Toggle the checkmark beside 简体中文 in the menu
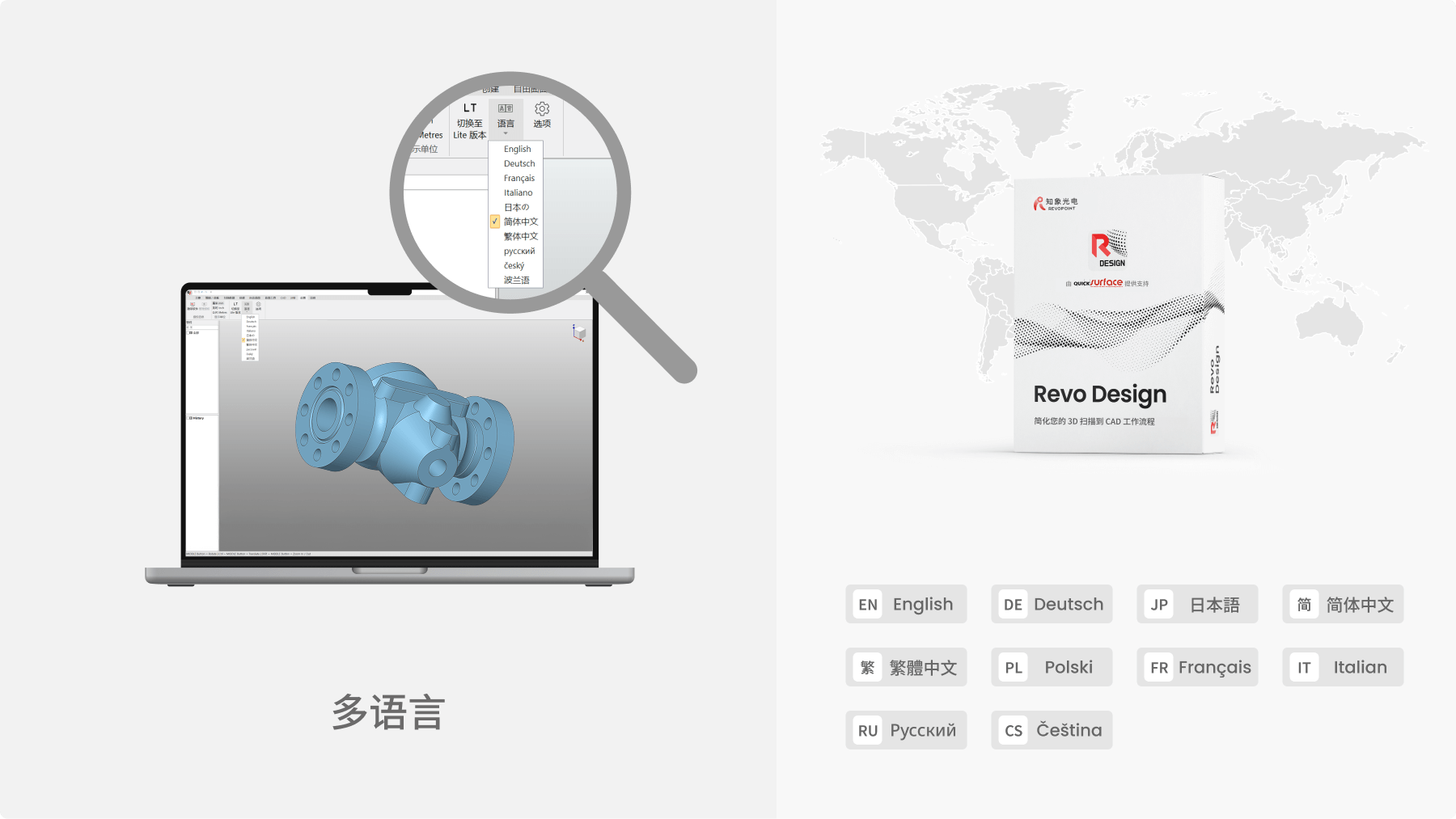 tap(494, 222)
